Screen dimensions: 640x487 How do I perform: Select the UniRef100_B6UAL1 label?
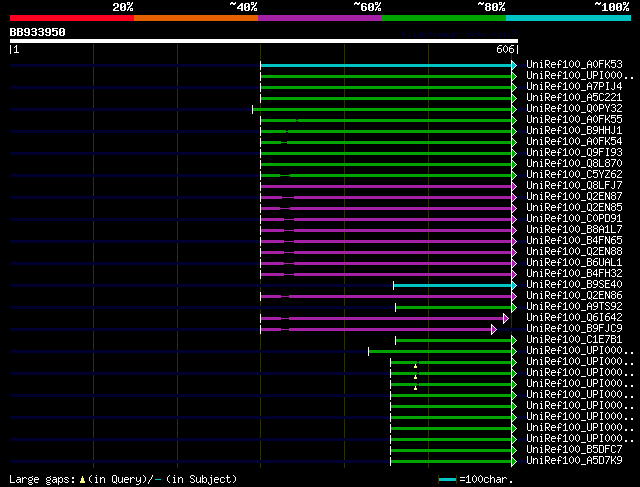574,263
